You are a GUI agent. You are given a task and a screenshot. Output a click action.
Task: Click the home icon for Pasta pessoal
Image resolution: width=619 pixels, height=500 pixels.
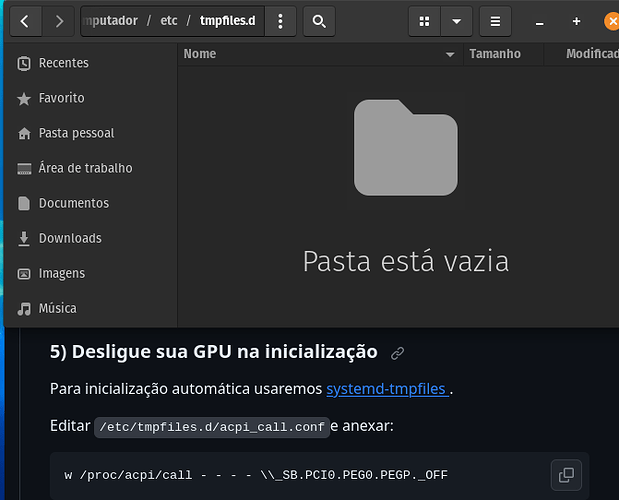tap(24, 133)
